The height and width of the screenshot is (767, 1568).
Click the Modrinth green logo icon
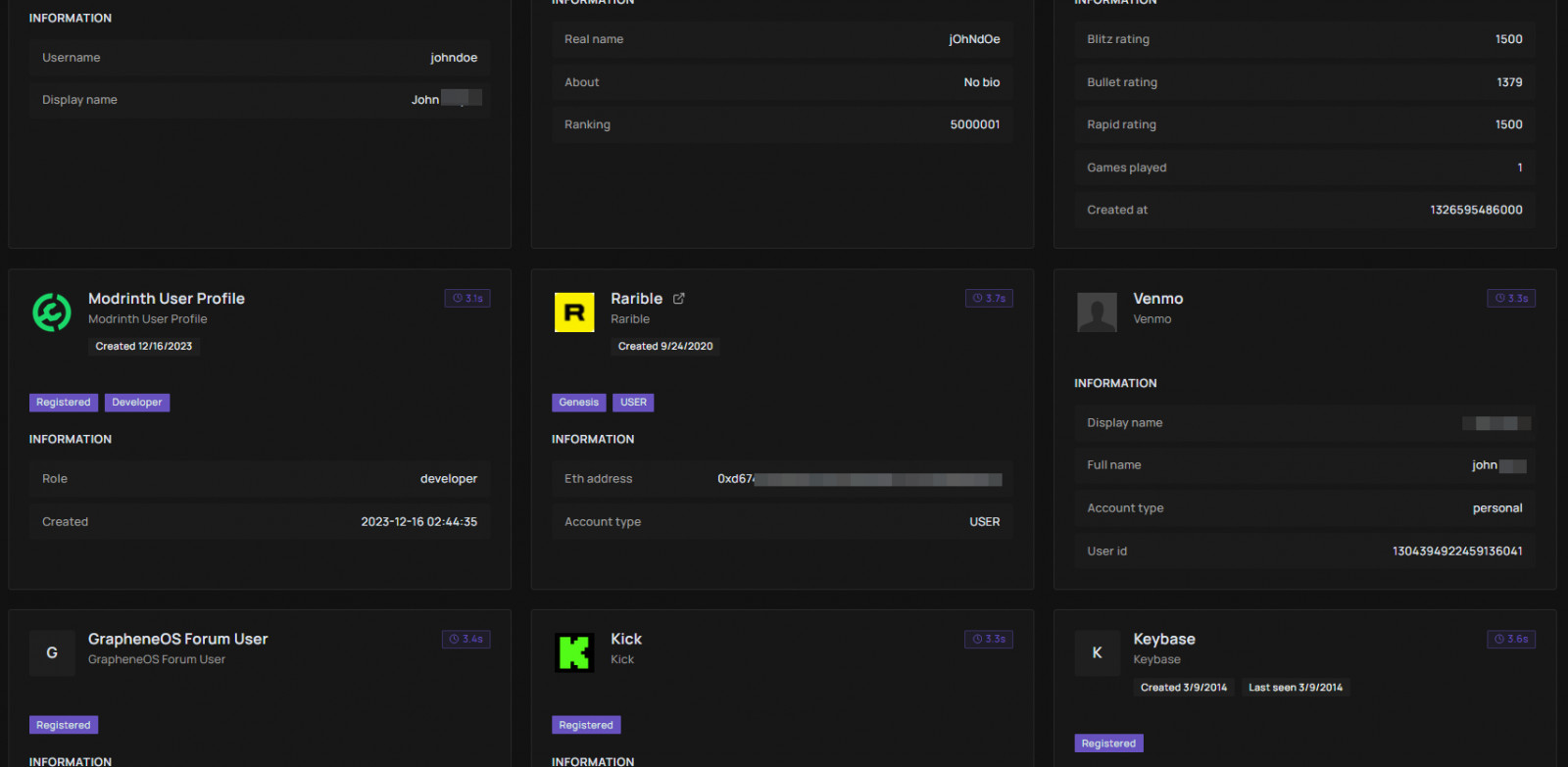click(x=52, y=312)
